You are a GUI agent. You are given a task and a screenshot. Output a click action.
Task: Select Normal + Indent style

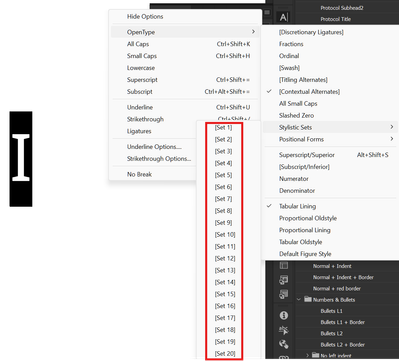pos(332,266)
